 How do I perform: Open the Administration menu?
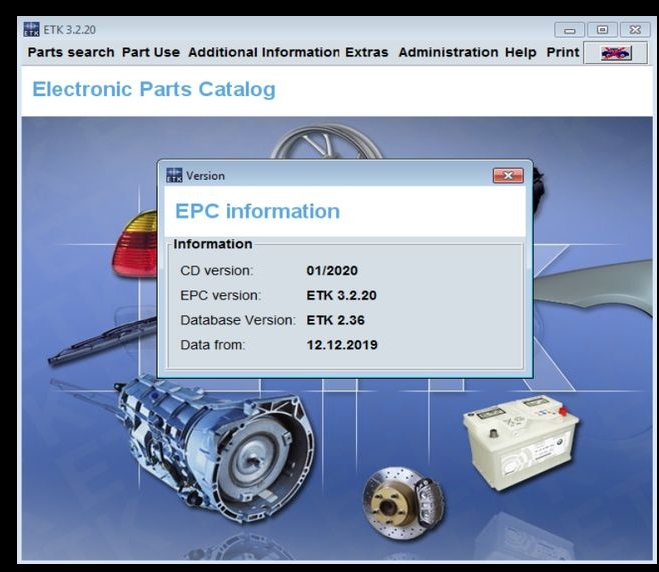coord(448,53)
